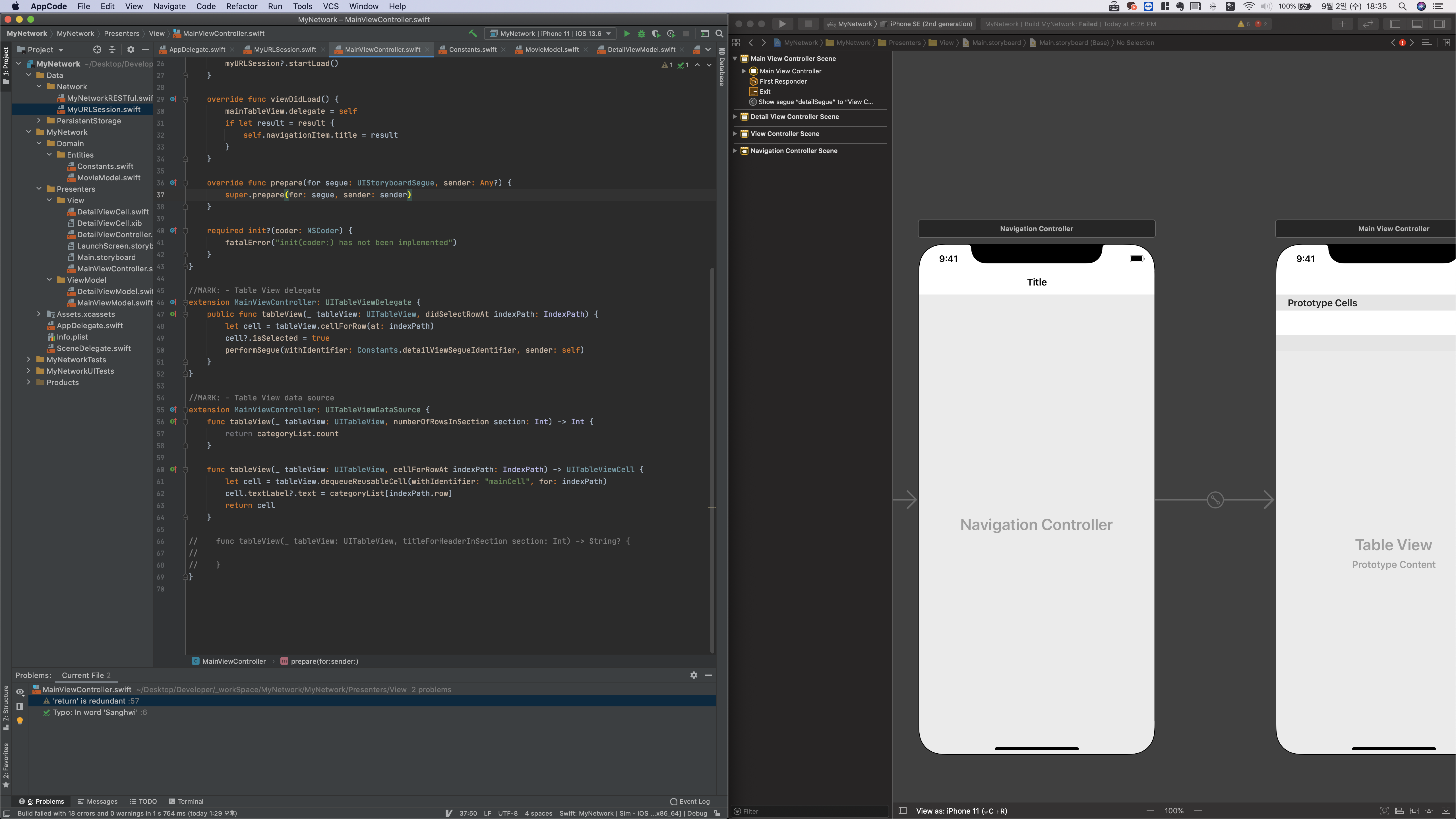Expand Detail View Controller Scene outline
Image resolution: width=1456 pixels, height=819 pixels.
pos(735,116)
